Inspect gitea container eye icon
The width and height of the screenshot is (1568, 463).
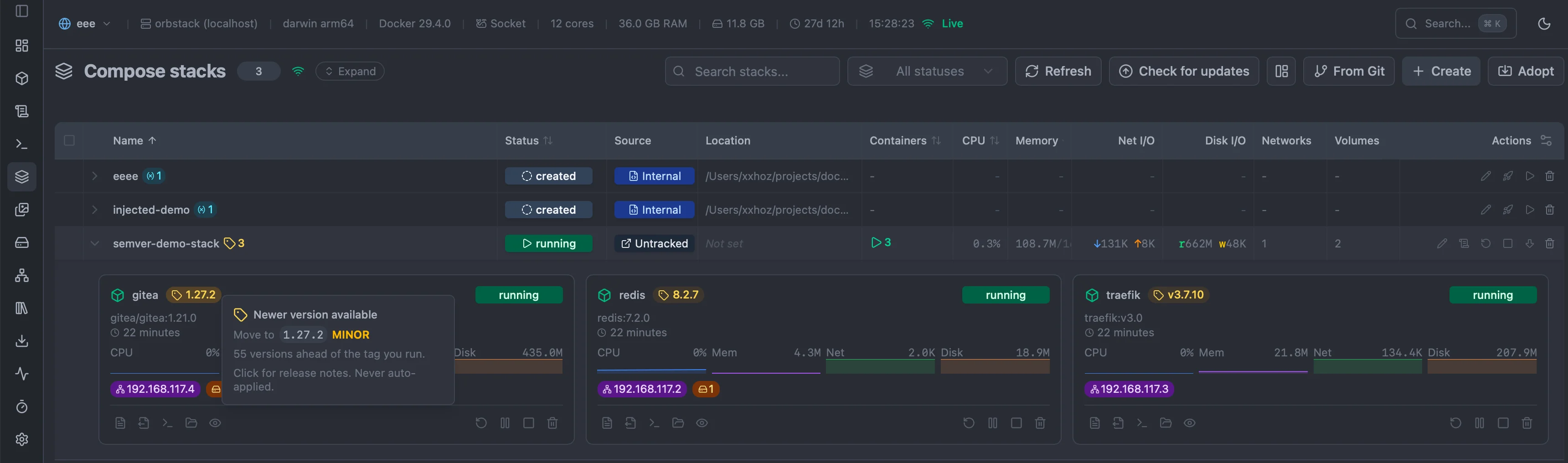click(215, 423)
